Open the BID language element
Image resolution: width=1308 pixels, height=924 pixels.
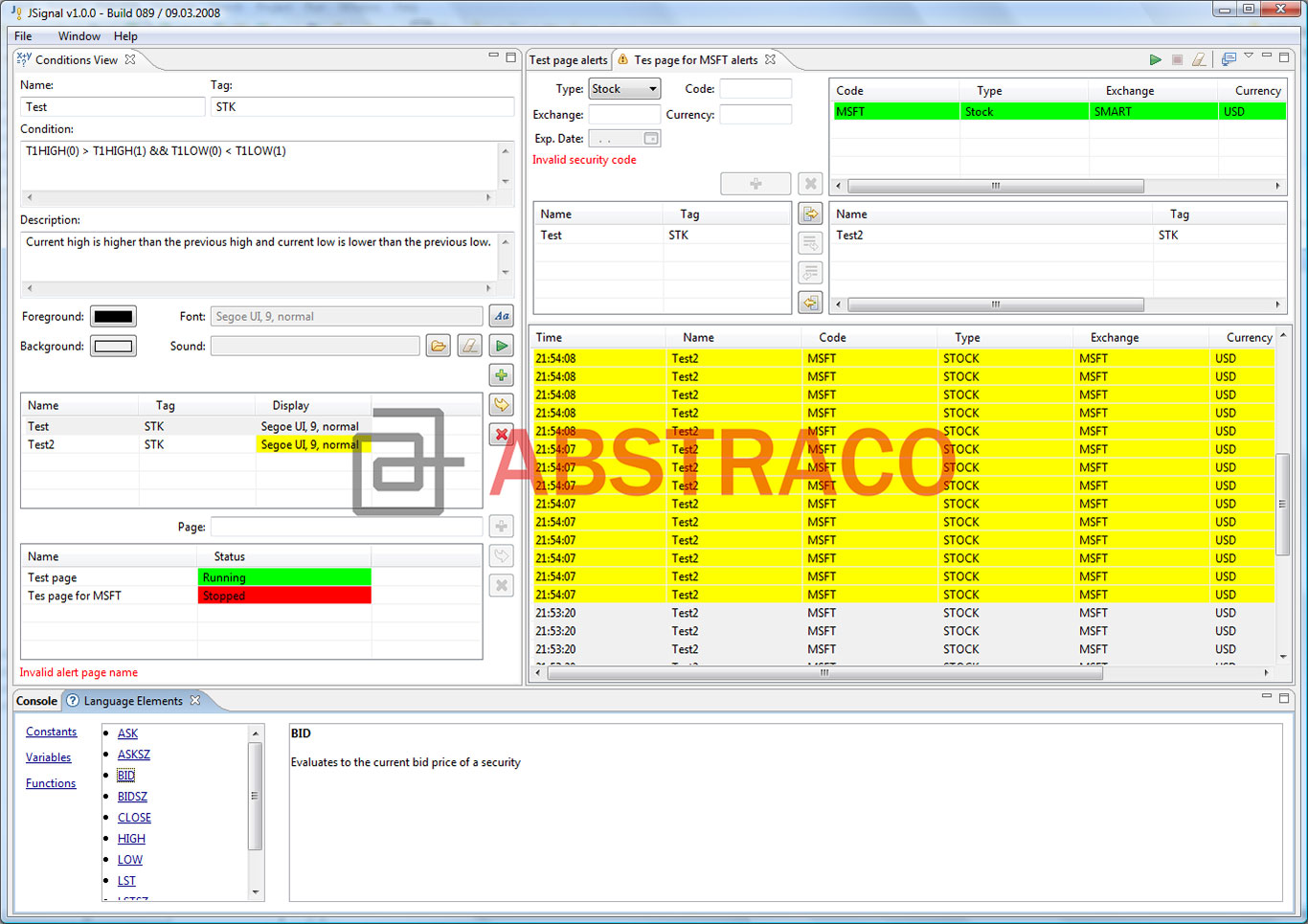[x=125, y=775]
